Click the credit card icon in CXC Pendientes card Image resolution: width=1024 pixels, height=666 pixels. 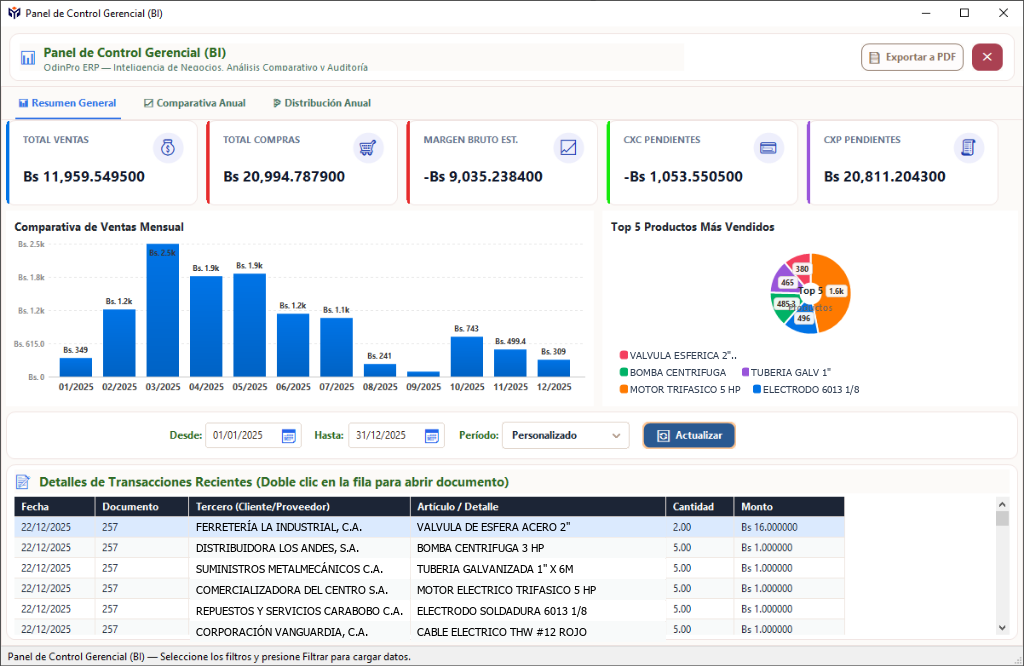coord(768,148)
